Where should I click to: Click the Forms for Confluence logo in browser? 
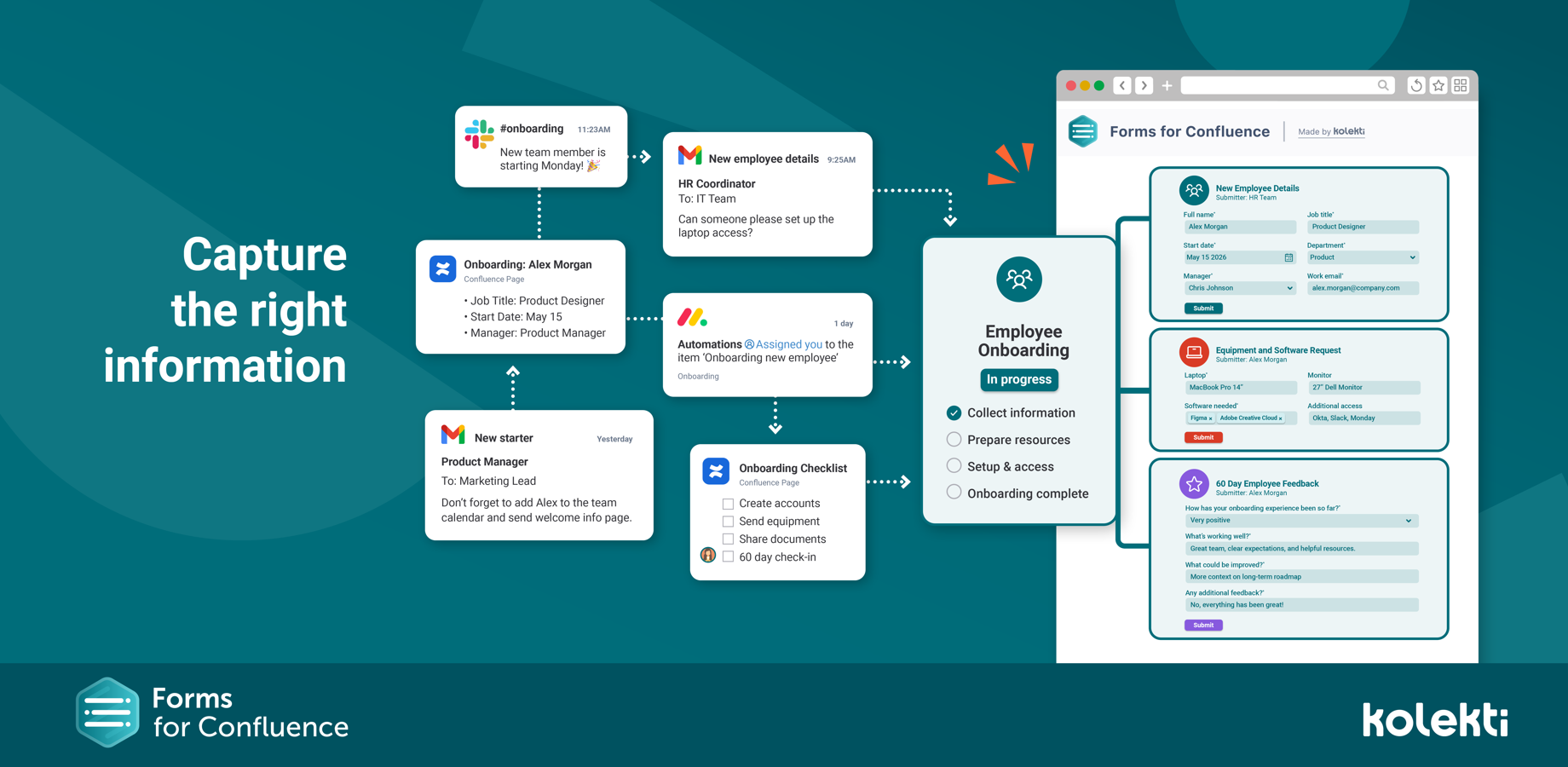pyautogui.click(x=1083, y=131)
